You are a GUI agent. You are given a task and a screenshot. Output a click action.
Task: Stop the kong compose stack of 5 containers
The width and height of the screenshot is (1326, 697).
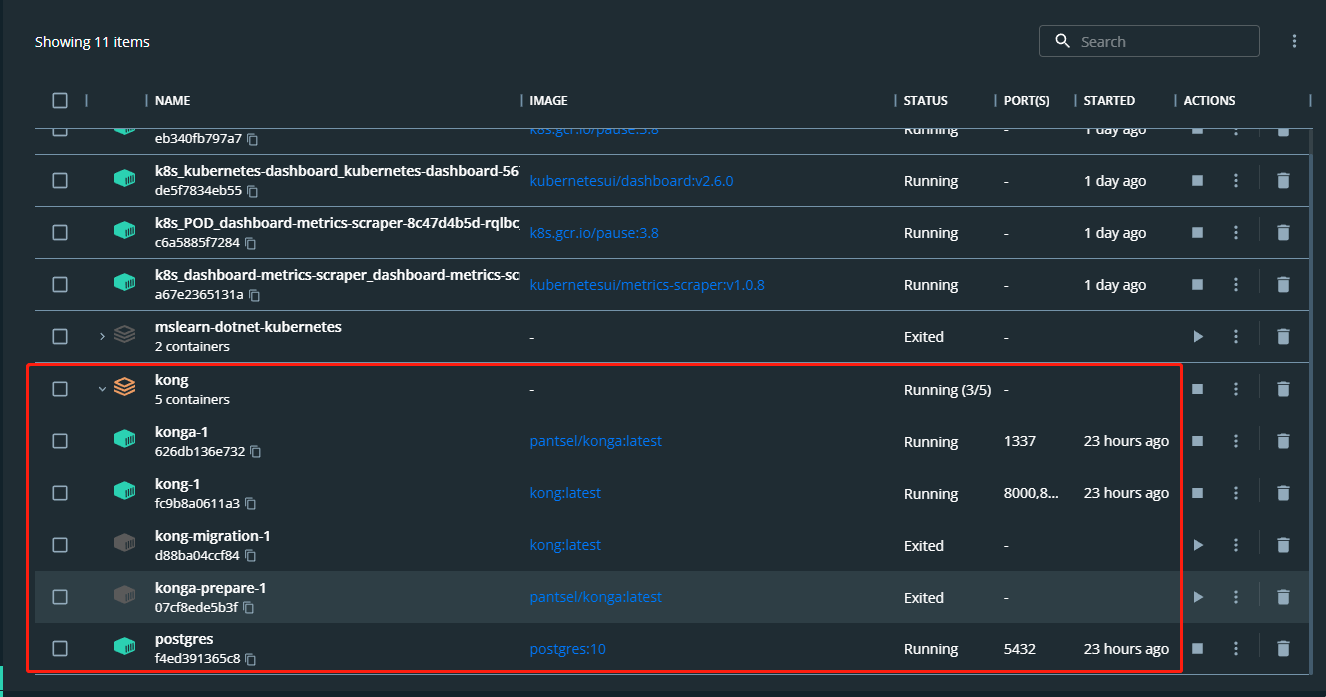click(1197, 389)
